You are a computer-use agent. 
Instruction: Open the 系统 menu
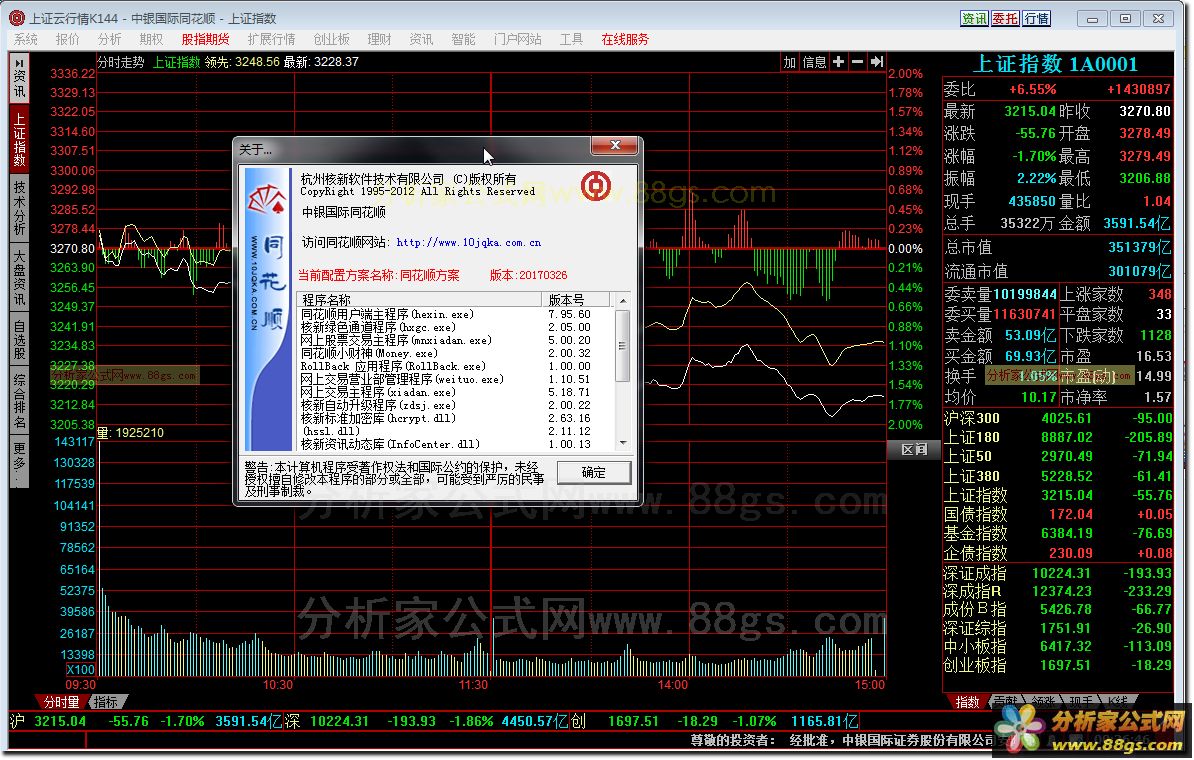tap(25, 39)
